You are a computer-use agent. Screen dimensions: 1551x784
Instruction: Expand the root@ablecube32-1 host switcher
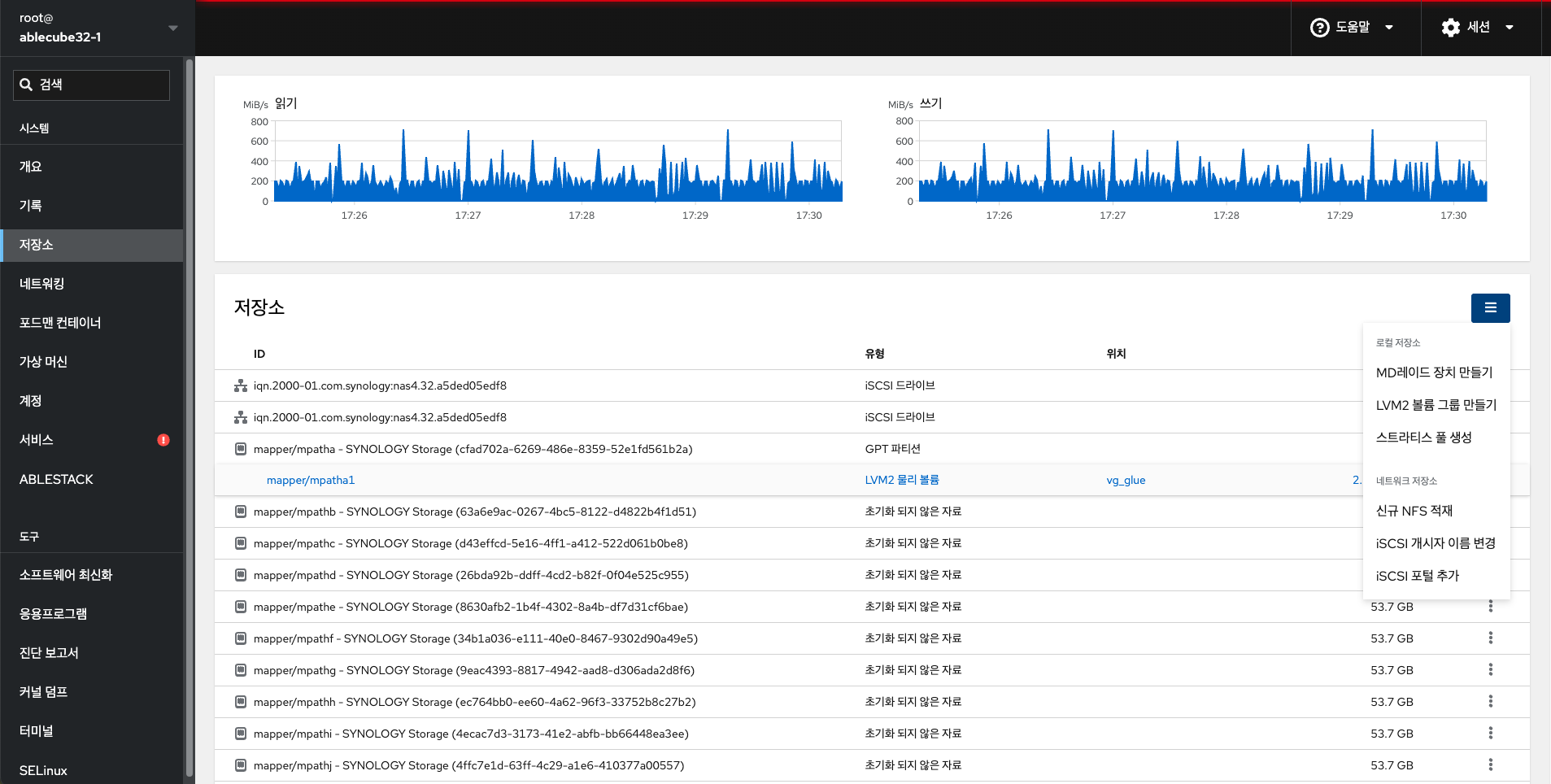point(172,28)
